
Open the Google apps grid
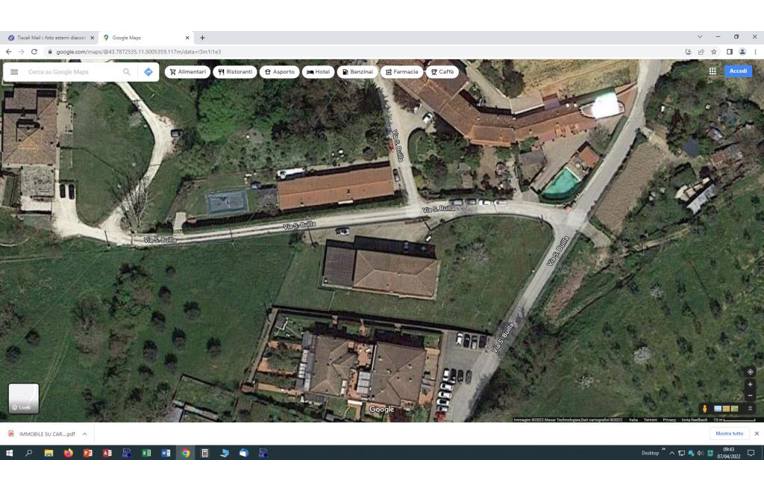(x=712, y=72)
